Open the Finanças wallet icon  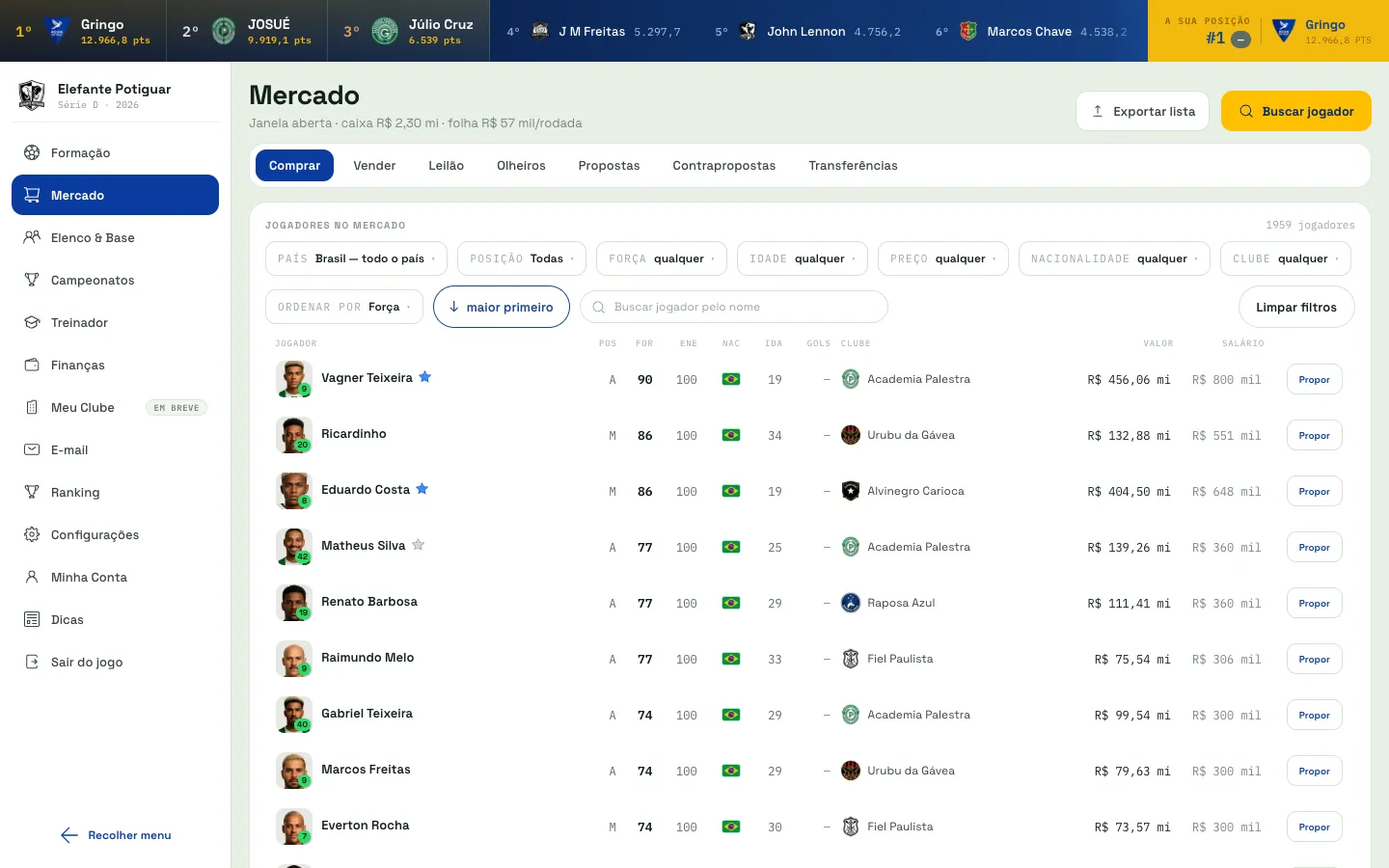pyautogui.click(x=32, y=365)
